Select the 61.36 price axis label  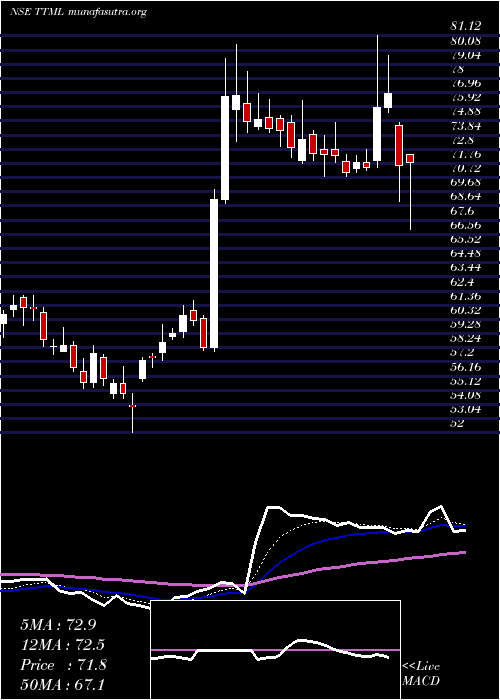(465, 296)
